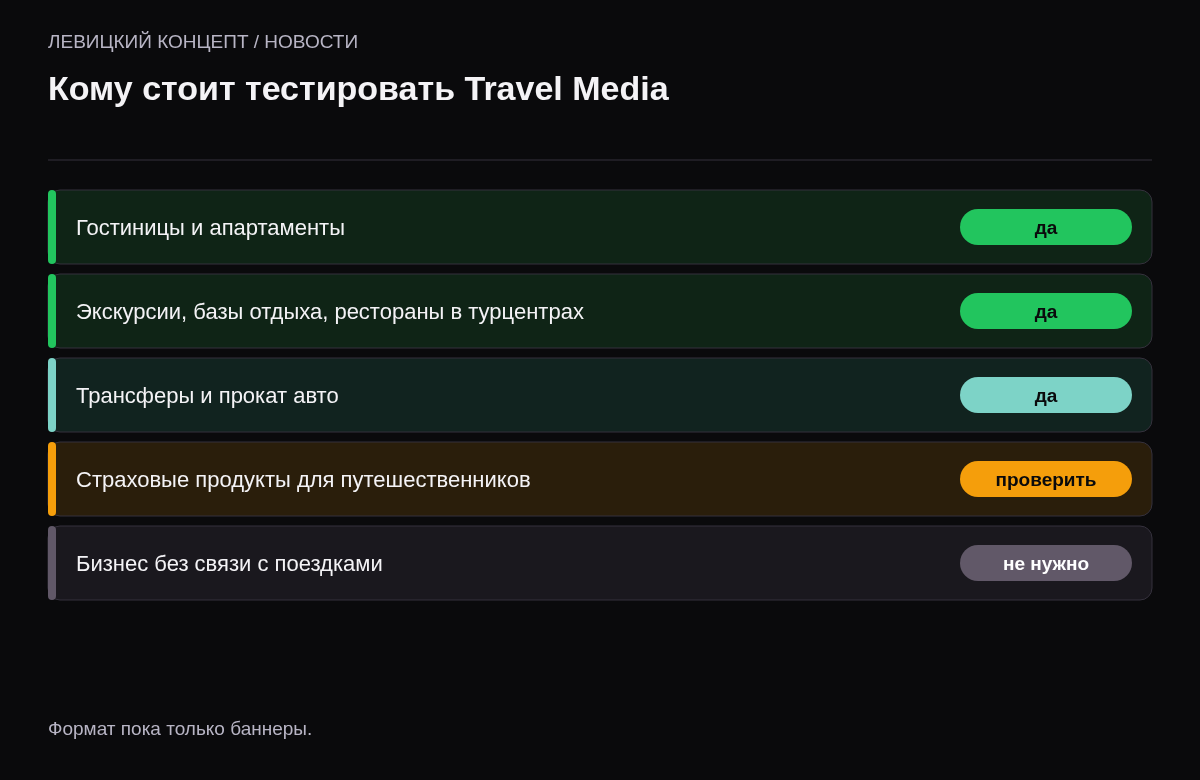1200x780 pixels.
Task: Click the да badge for Экскурсии row
Action: pyautogui.click(x=1046, y=311)
